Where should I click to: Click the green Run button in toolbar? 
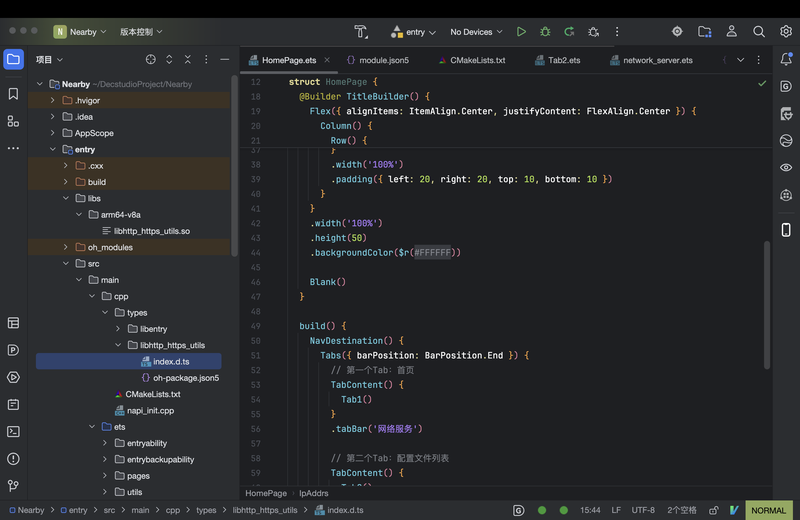tap(521, 32)
